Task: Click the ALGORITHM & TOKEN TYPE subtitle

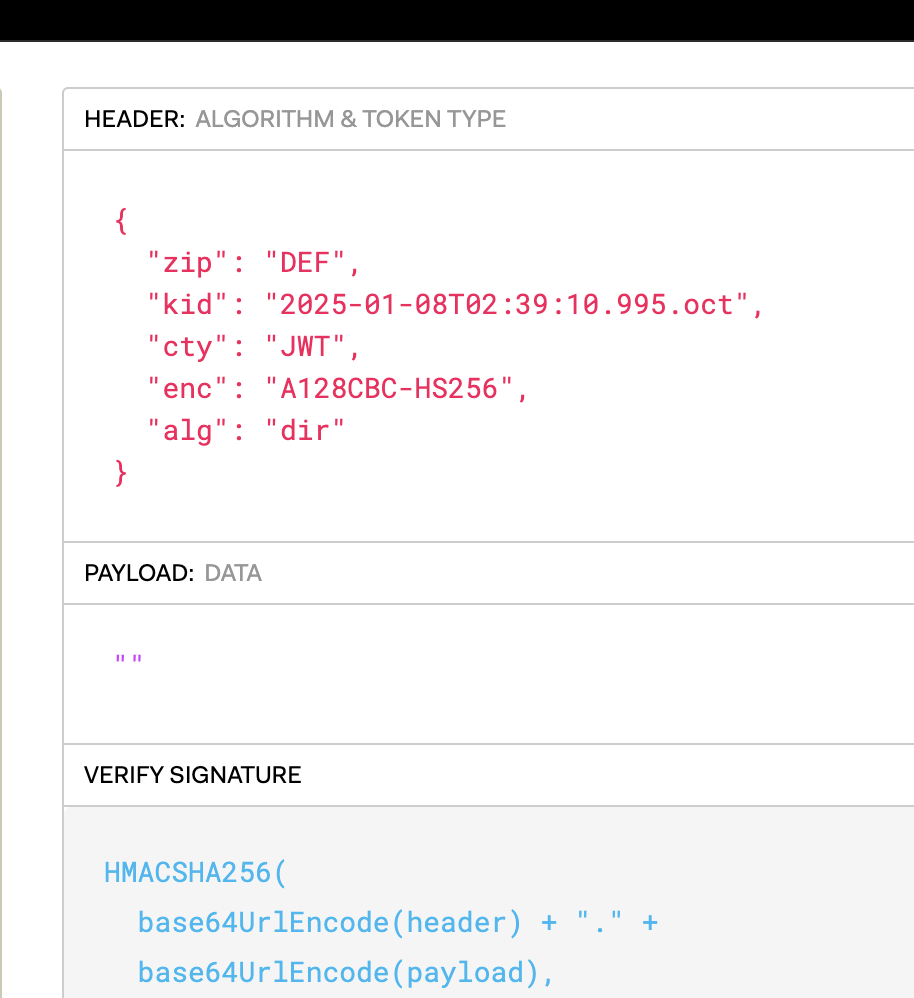Action: tap(350, 119)
